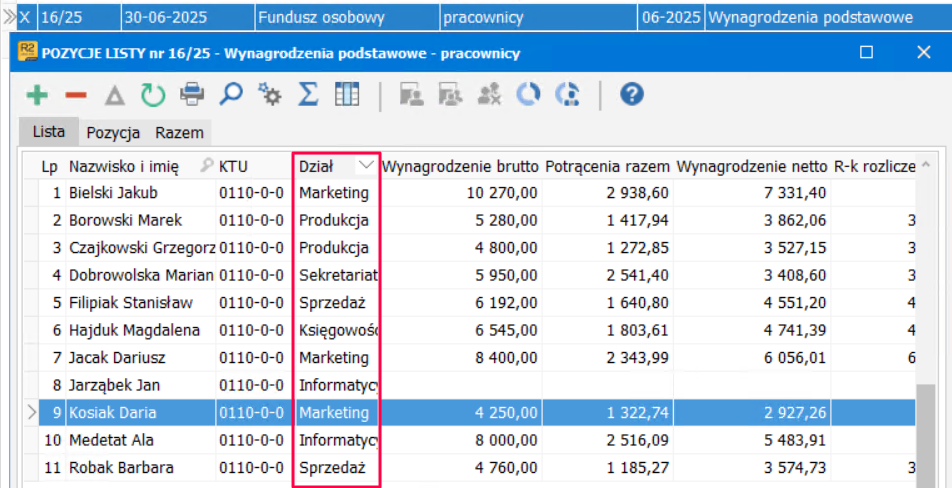Click netto value 3 574,73
The height and width of the screenshot is (488, 952).
coord(795,468)
